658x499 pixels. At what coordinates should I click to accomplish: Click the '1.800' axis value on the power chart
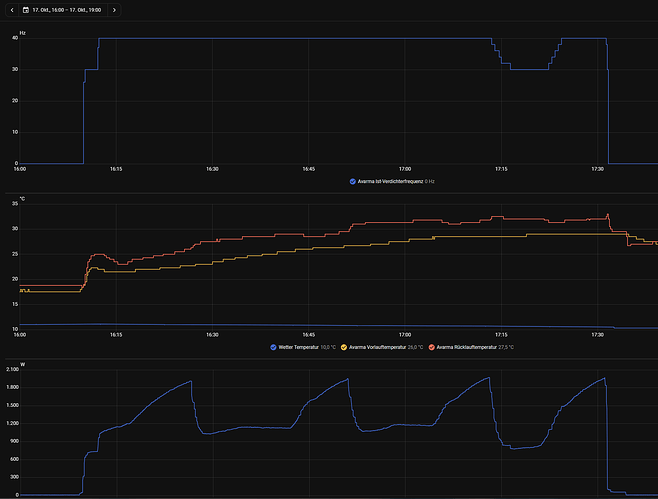[x=13, y=387]
